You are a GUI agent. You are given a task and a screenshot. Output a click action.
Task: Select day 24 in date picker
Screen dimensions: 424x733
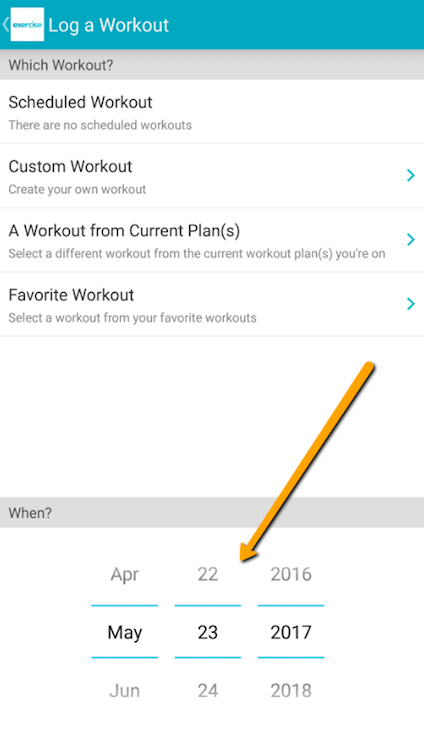tap(208, 690)
